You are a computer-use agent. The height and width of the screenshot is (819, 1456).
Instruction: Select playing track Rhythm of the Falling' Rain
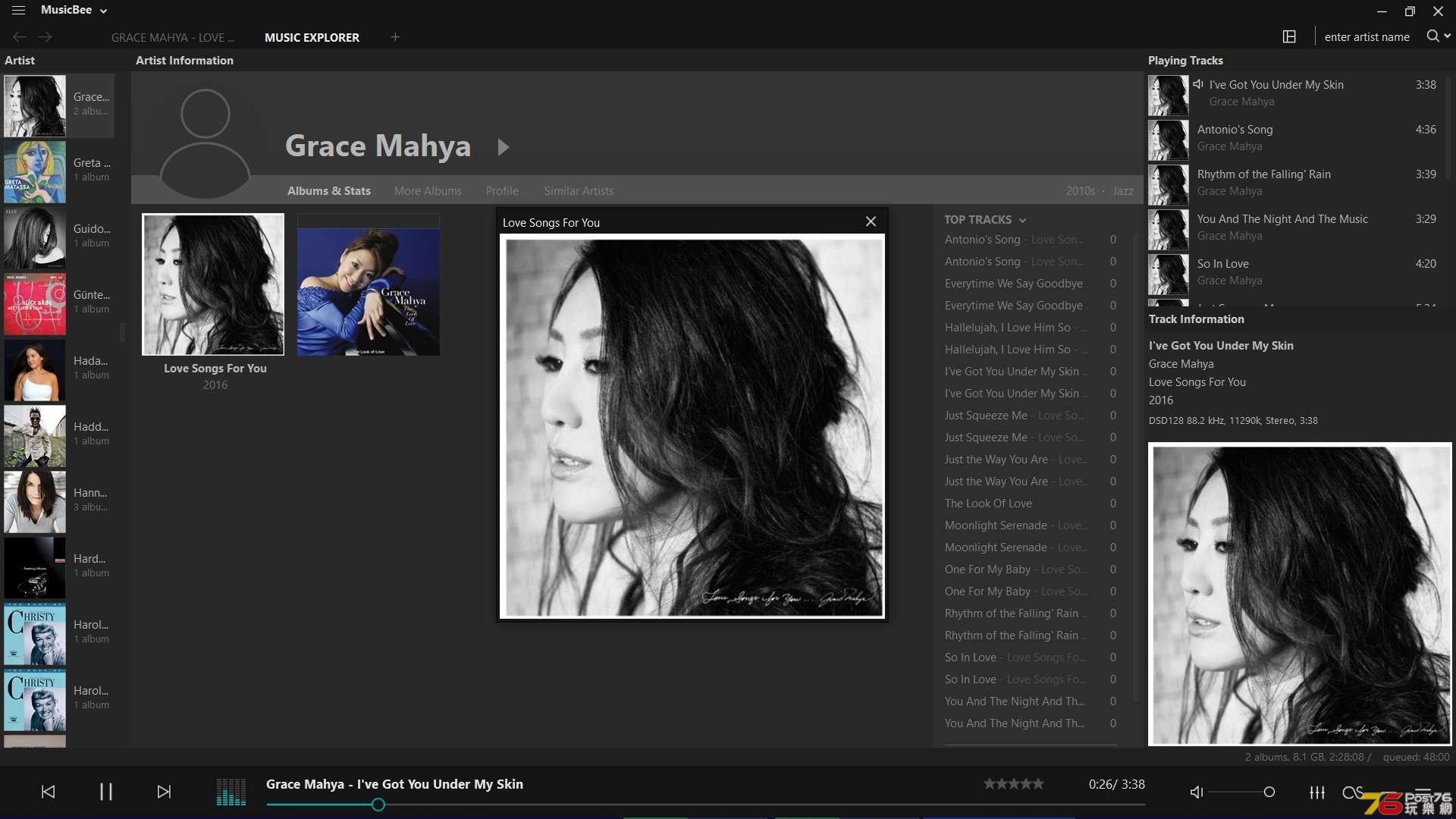[x=1294, y=184]
